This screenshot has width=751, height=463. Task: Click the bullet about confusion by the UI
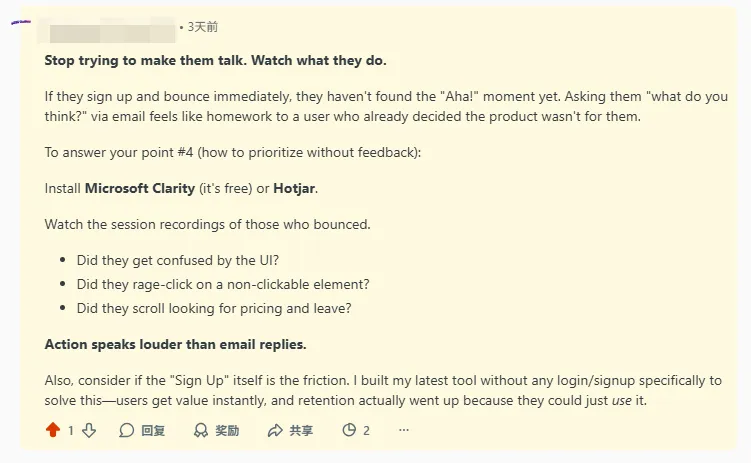tap(166, 260)
